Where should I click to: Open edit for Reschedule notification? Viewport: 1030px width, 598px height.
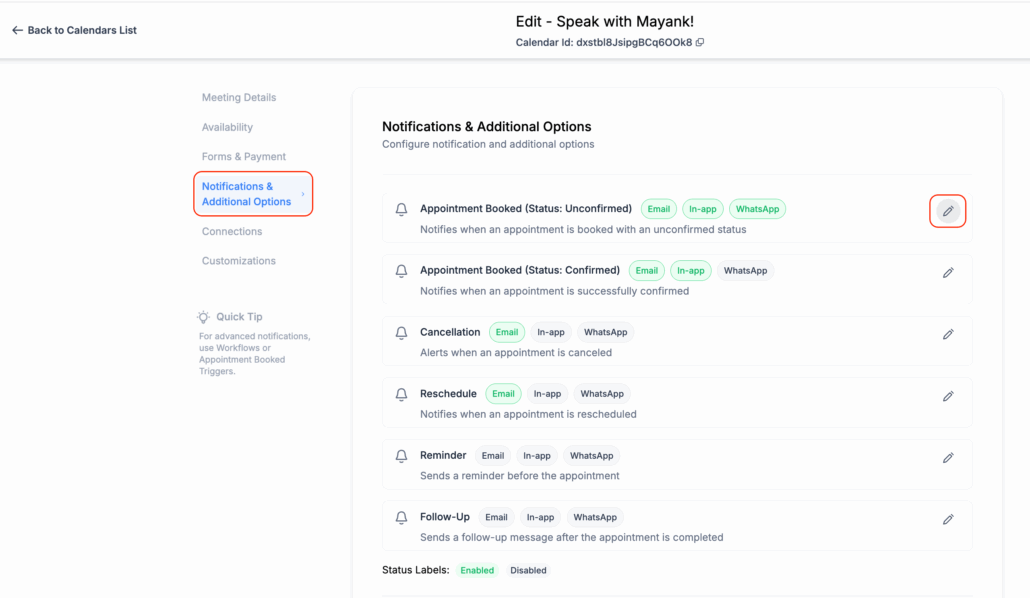(948, 396)
